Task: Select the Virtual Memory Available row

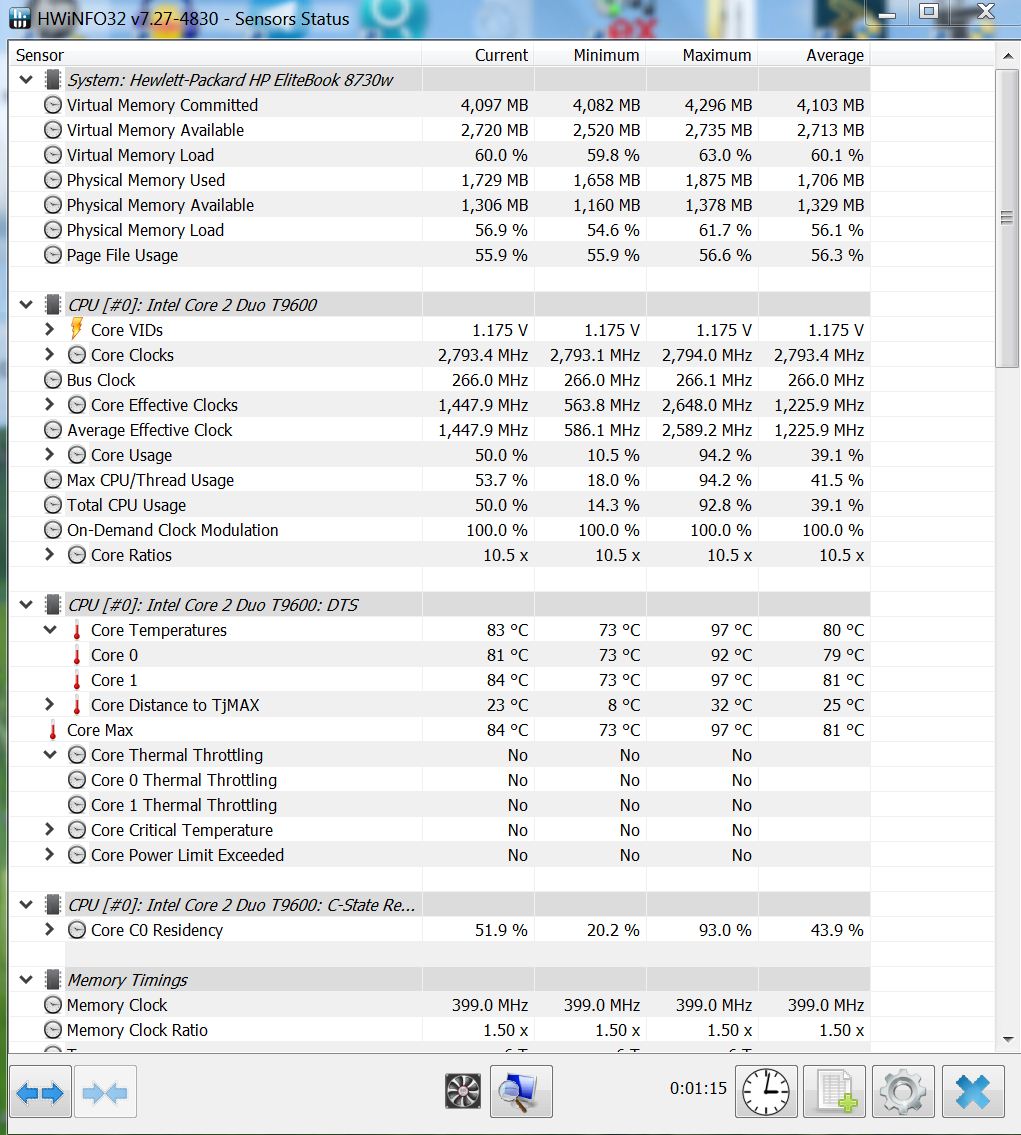Action: (x=439, y=130)
